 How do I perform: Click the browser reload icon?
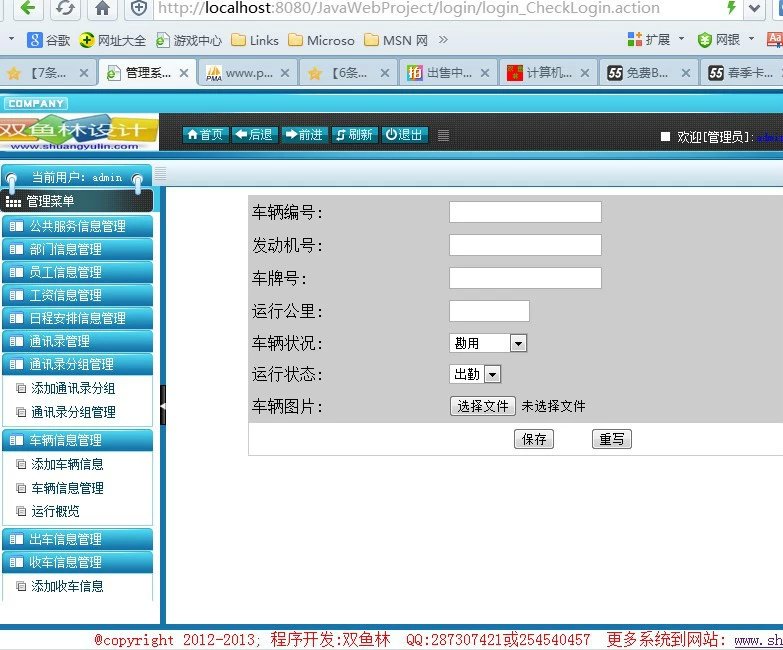pyautogui.click(x=65, y=7)
